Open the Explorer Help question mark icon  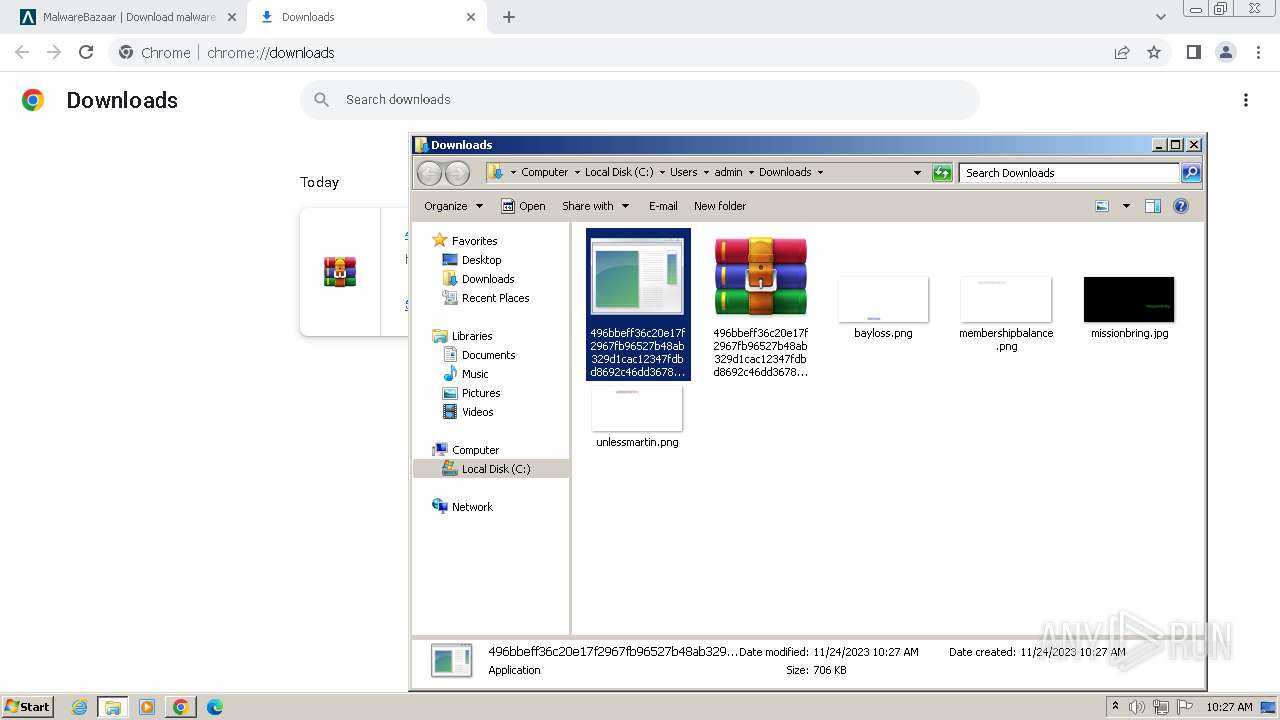pos(1181,206)
